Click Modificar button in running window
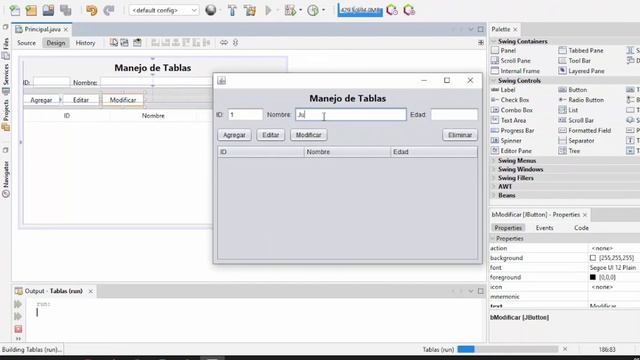 pyautogui.click(x=309, y=135)
